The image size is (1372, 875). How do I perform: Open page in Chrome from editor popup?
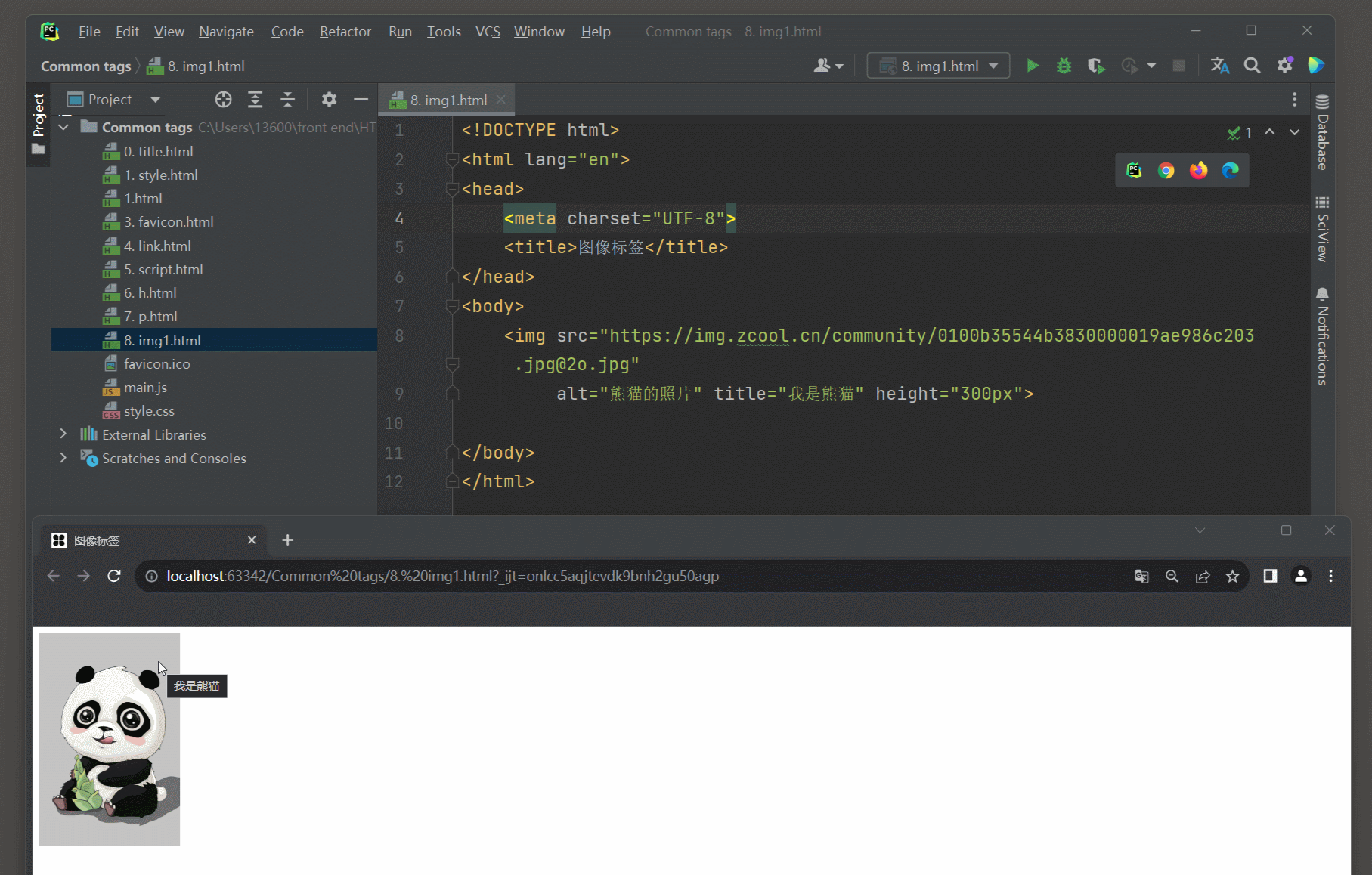(x=1166, y=170)
